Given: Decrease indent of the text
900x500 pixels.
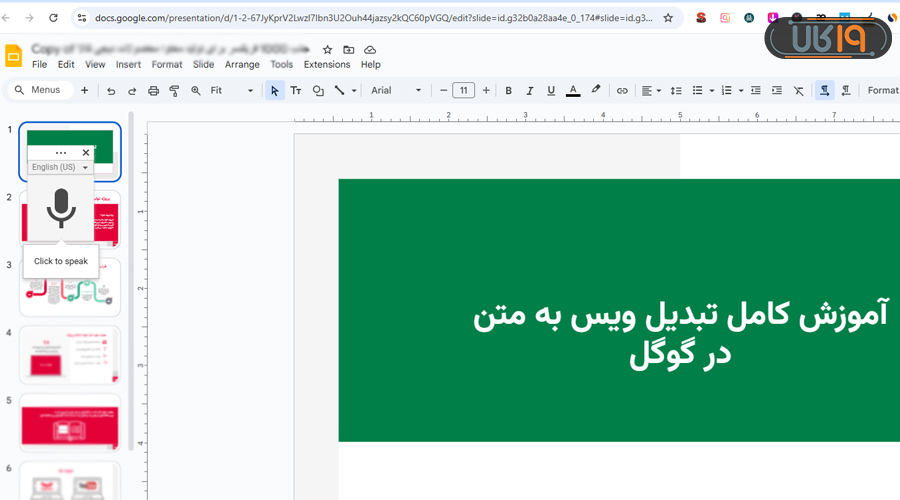Looking at the screenshot, I should [x=756, y=91].
